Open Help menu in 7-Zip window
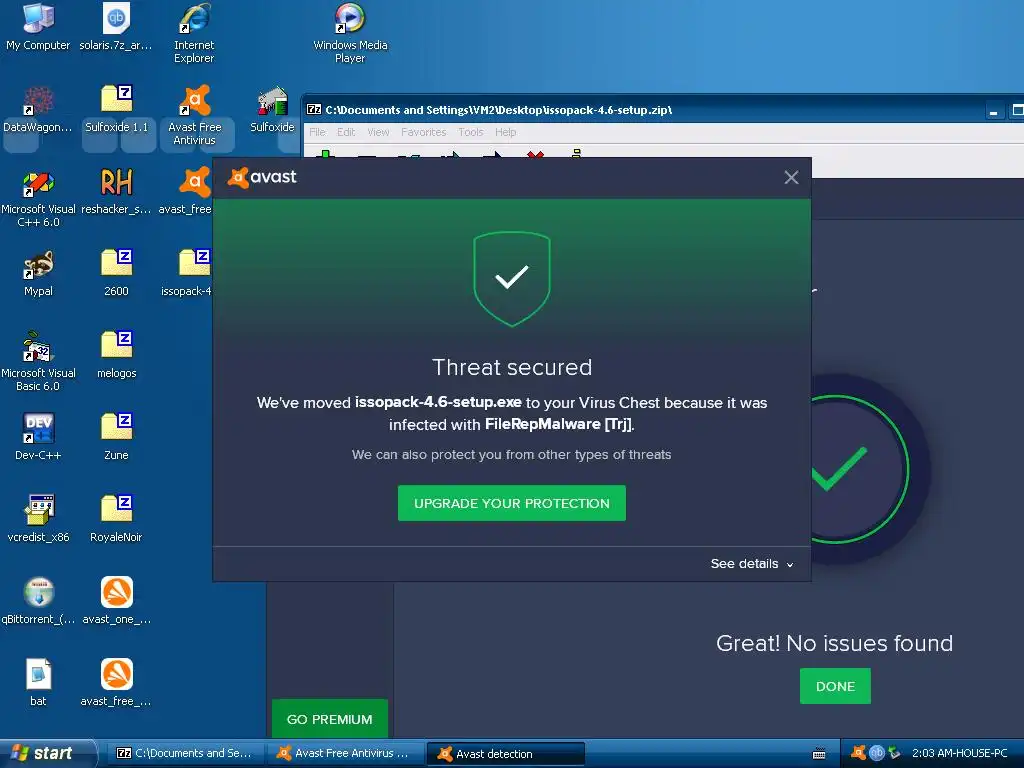The height and width of the screenshot is (768, 1024). [505, 132]
